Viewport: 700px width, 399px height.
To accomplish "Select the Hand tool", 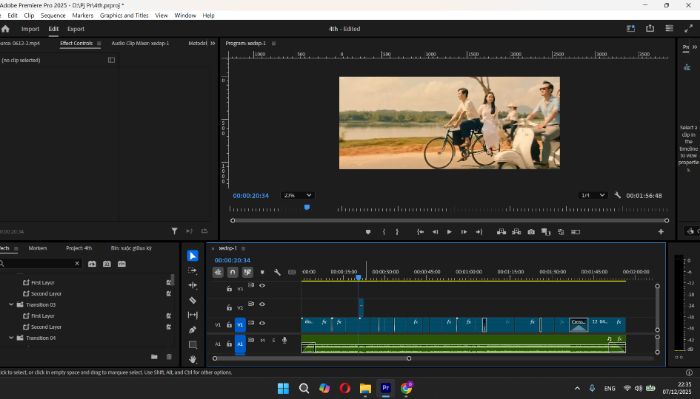I will (x=192, y=359).
